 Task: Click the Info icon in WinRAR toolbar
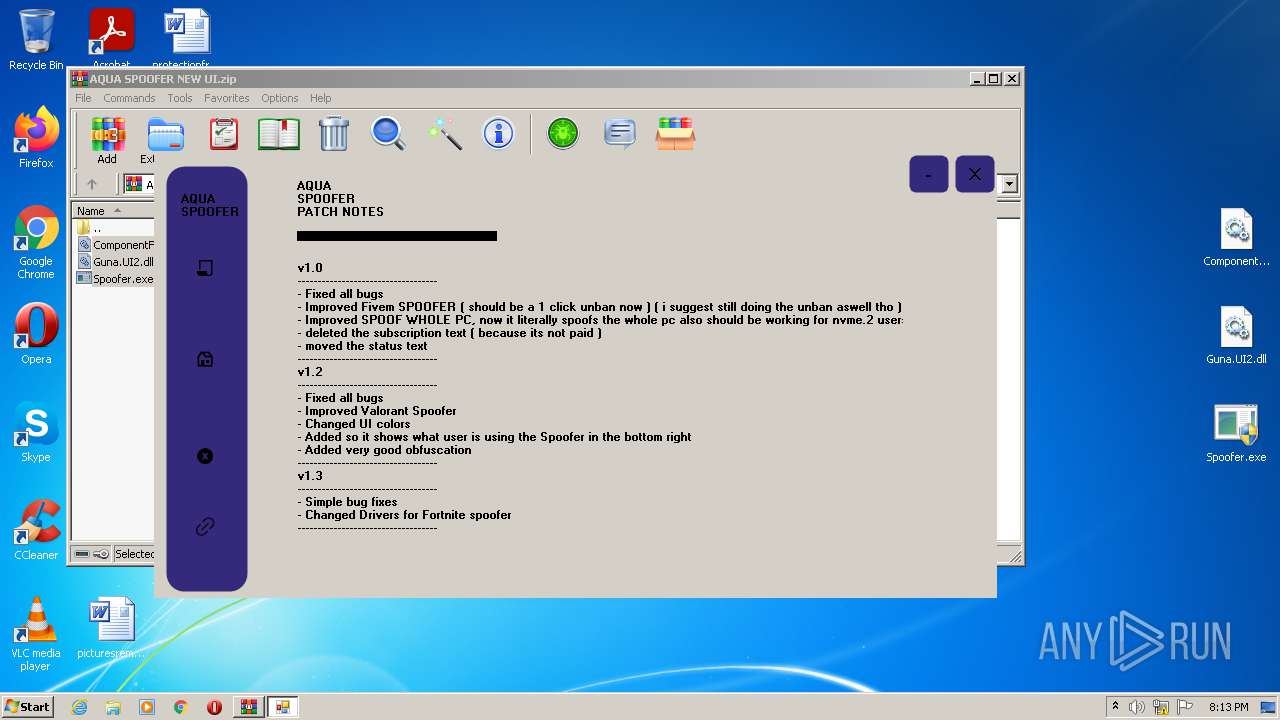(498, 133)
